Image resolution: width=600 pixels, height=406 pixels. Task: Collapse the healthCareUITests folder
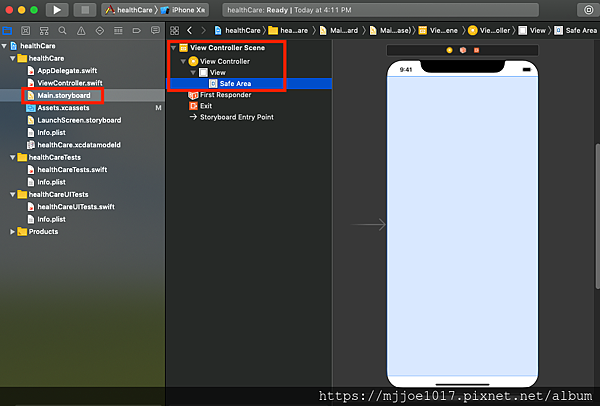click(x=13, y=194)
